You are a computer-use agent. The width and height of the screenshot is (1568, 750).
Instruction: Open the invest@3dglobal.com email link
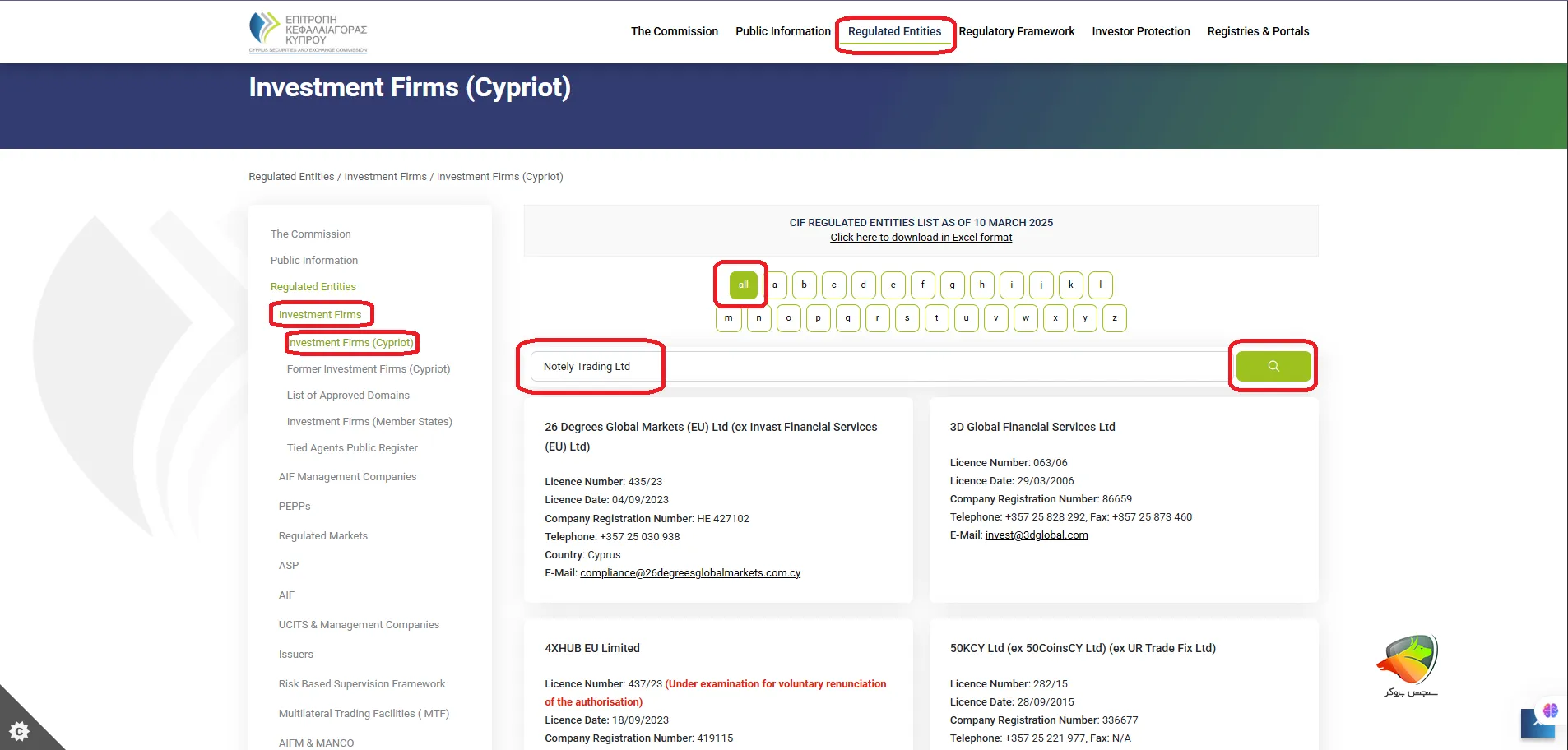[1036, 535]
